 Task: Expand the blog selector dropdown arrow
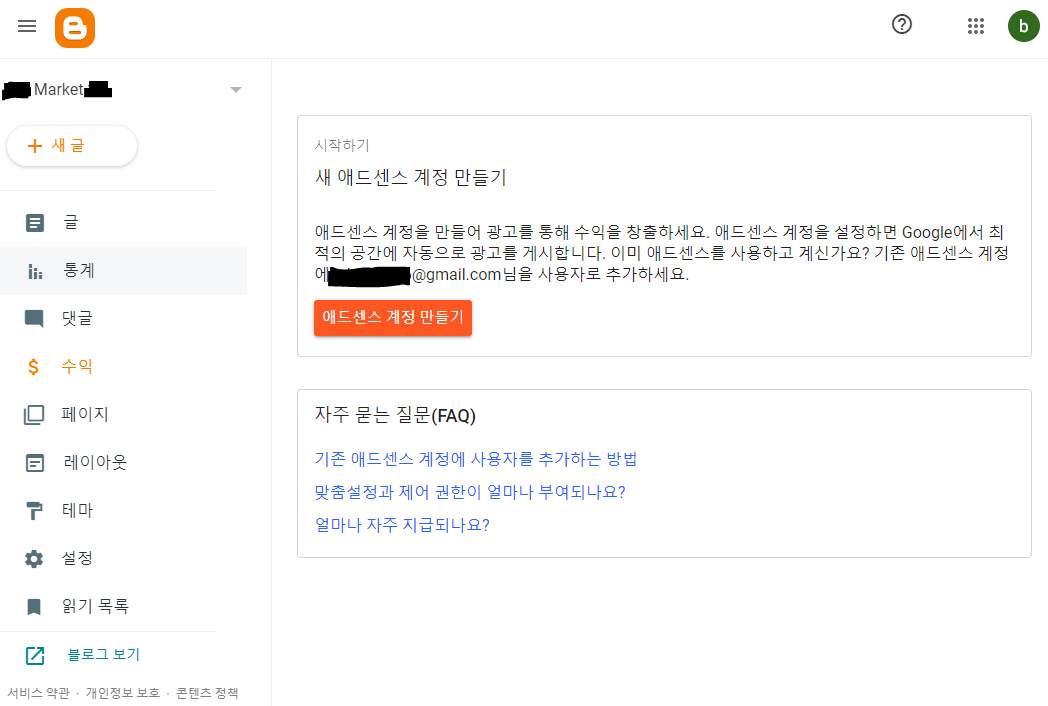click(x=235, y=90)
